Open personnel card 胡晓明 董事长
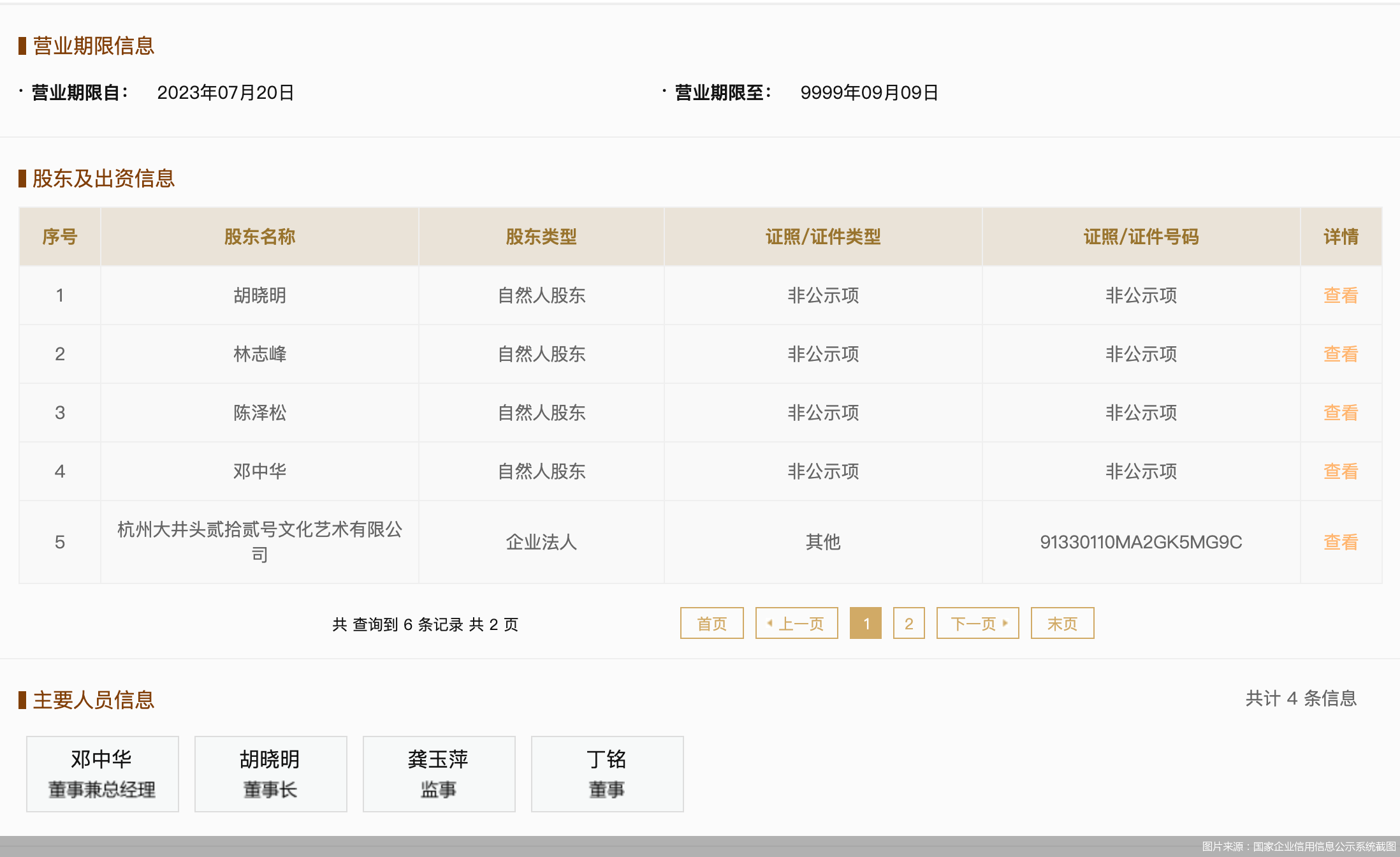 coord(271,774)
